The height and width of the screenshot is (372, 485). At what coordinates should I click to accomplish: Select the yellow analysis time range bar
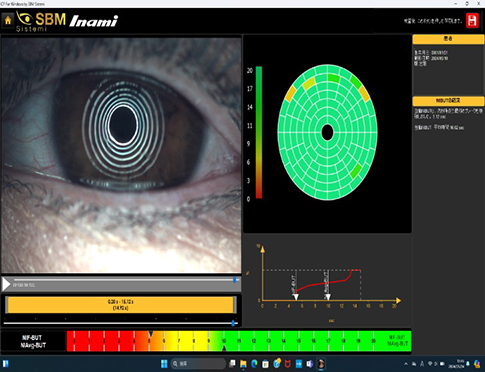pyautogui.click(x=121, y=305)
